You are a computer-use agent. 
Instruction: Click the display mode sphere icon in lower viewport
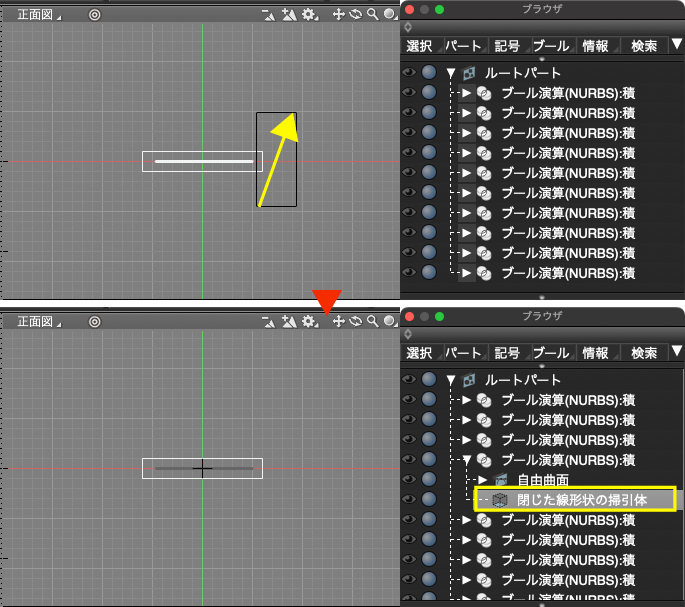[390, 321]
